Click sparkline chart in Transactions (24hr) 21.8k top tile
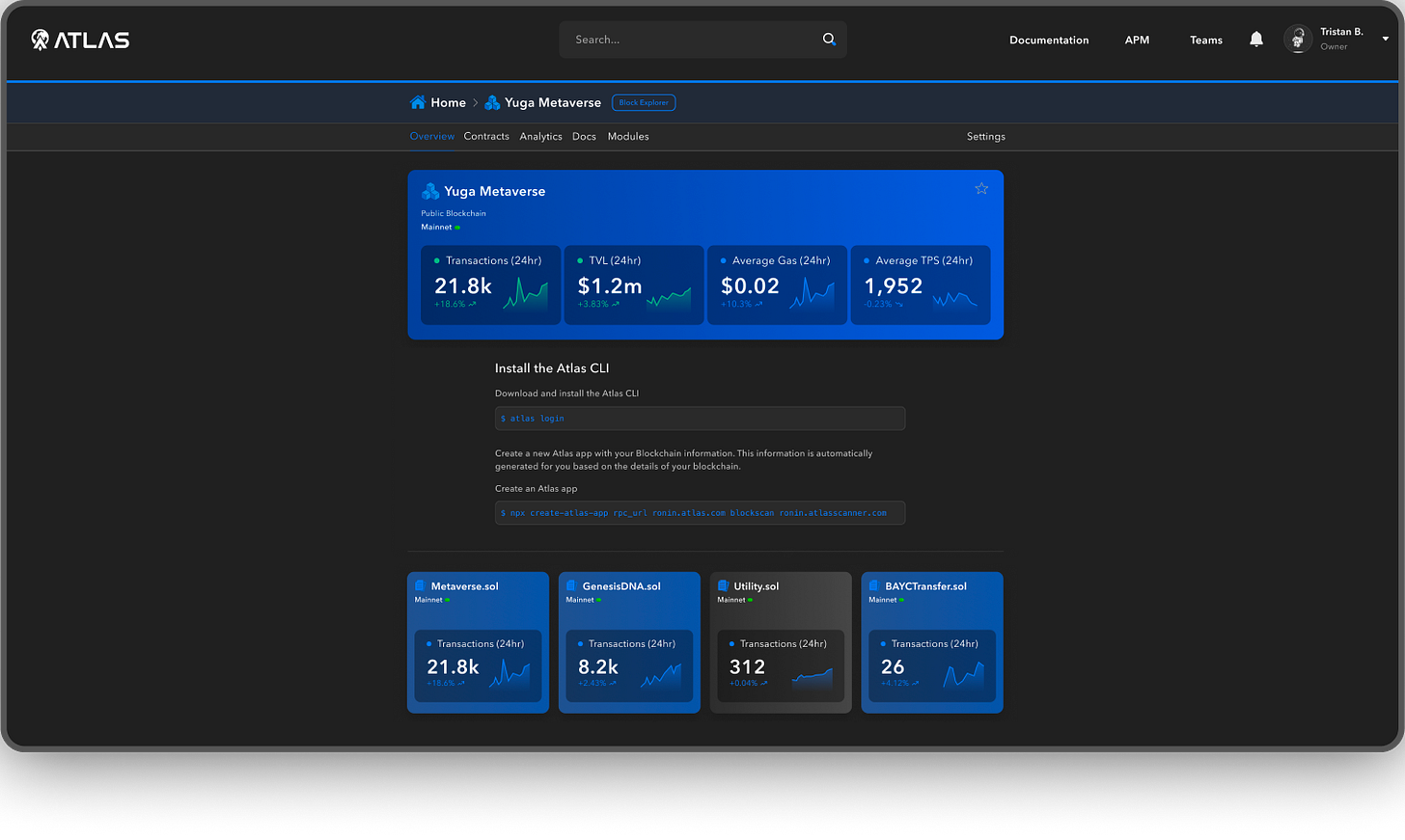 526,293
